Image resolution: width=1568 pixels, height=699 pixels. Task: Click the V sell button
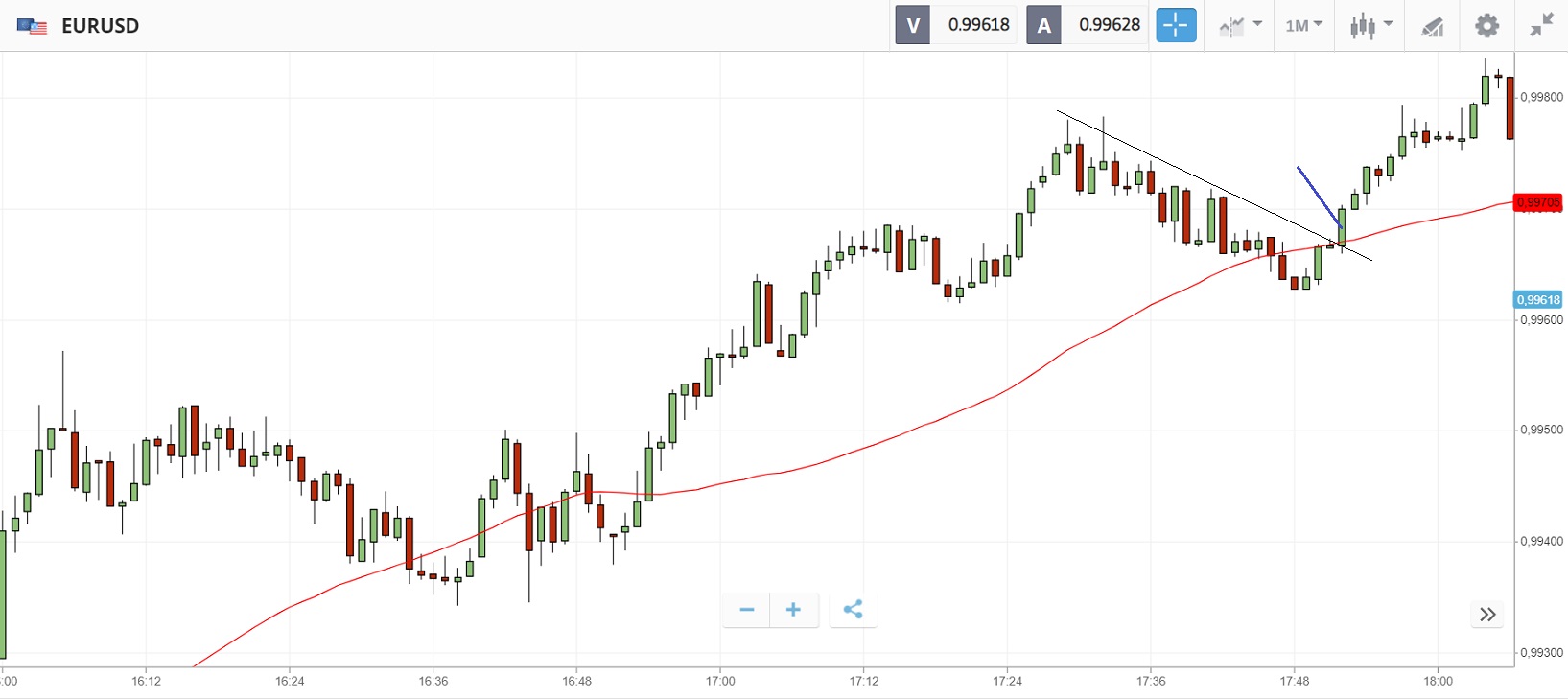913,26
